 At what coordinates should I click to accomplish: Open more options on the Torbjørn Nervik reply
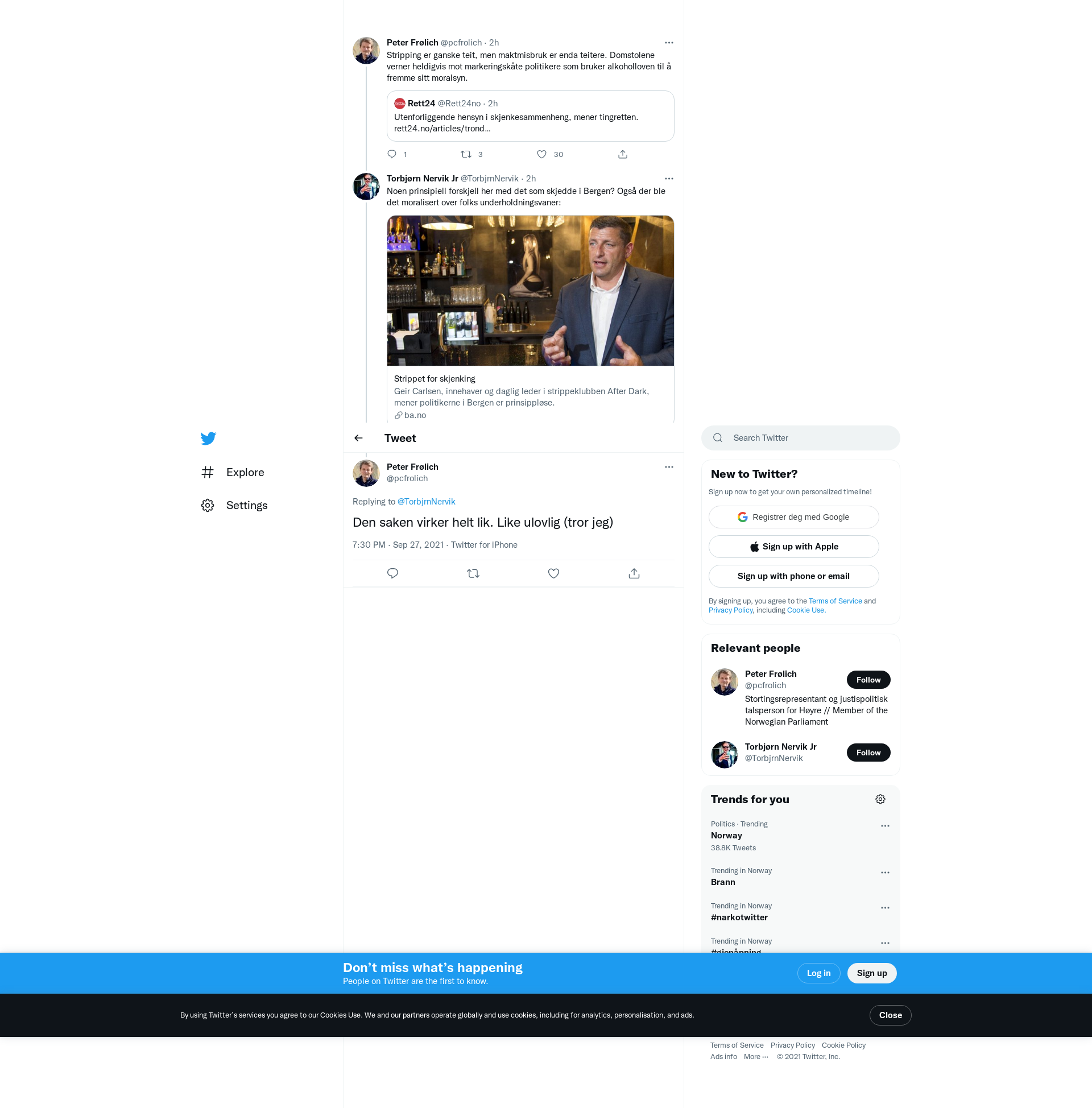pos(669,179)
